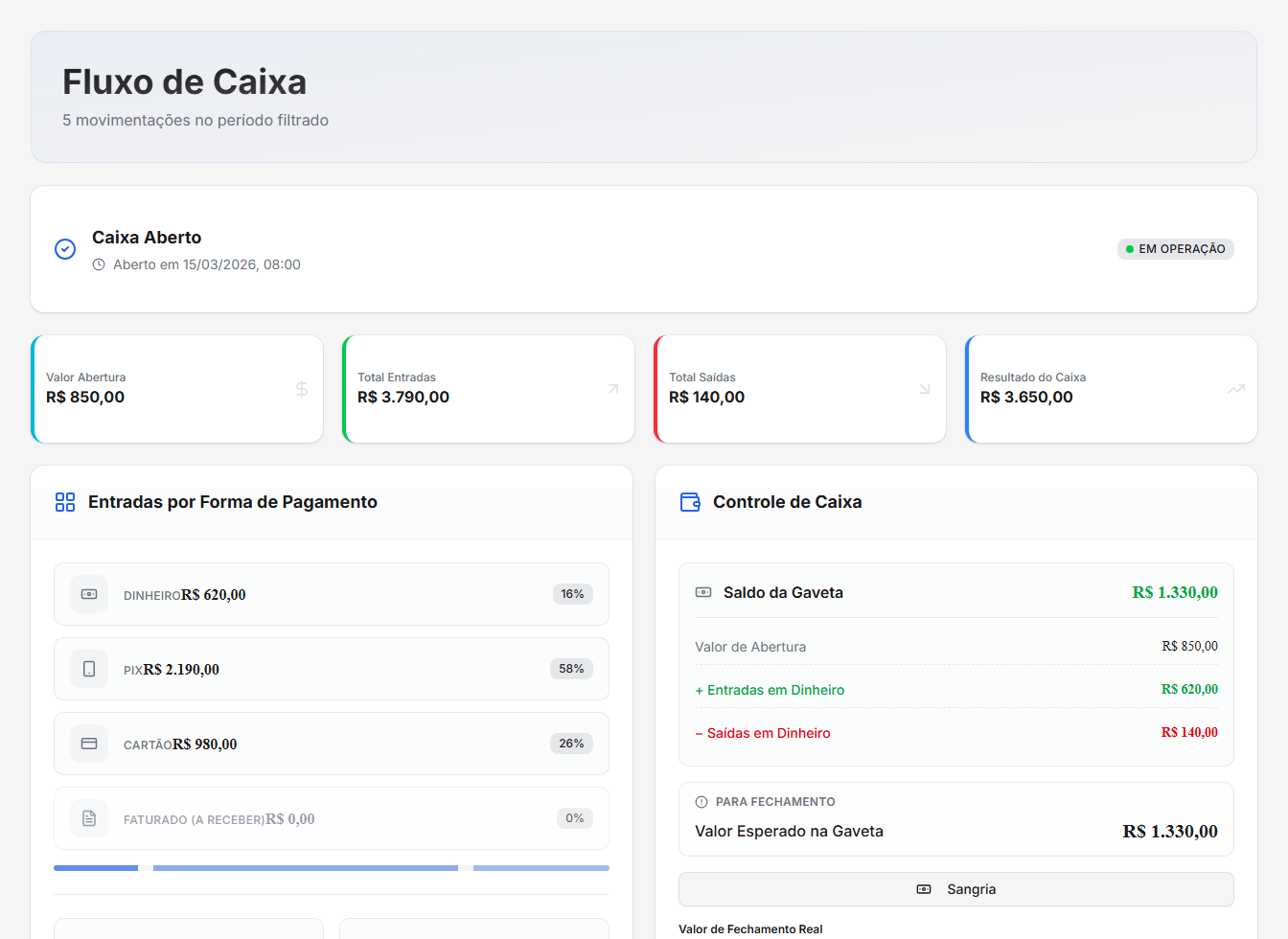Click the EM OPERAÇÃO status badge

click(x=1175, y=249)
